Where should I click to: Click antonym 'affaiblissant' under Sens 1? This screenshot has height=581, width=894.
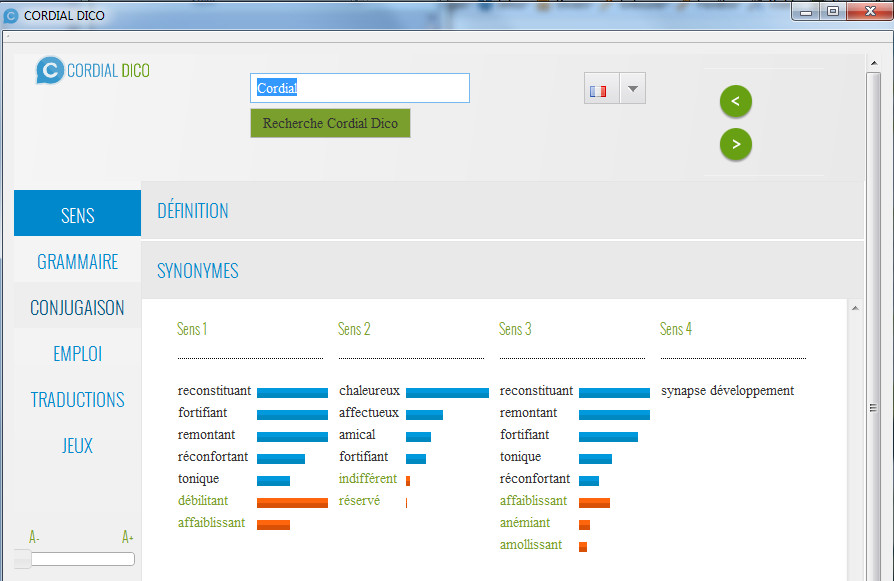[x=212, y=523]
